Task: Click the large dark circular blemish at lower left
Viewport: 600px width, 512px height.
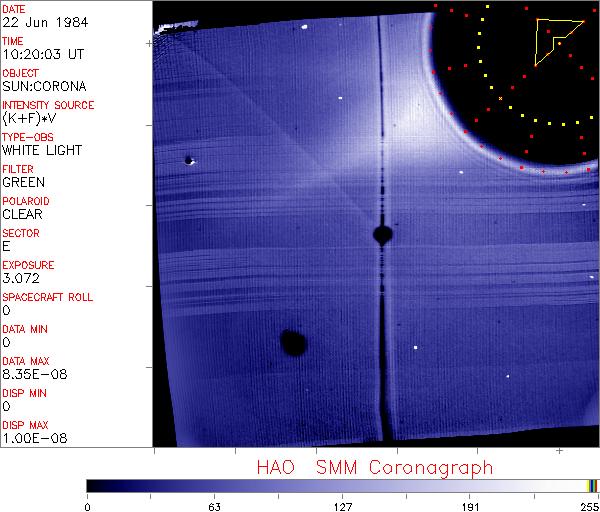Action: click(x=293, y=344)
